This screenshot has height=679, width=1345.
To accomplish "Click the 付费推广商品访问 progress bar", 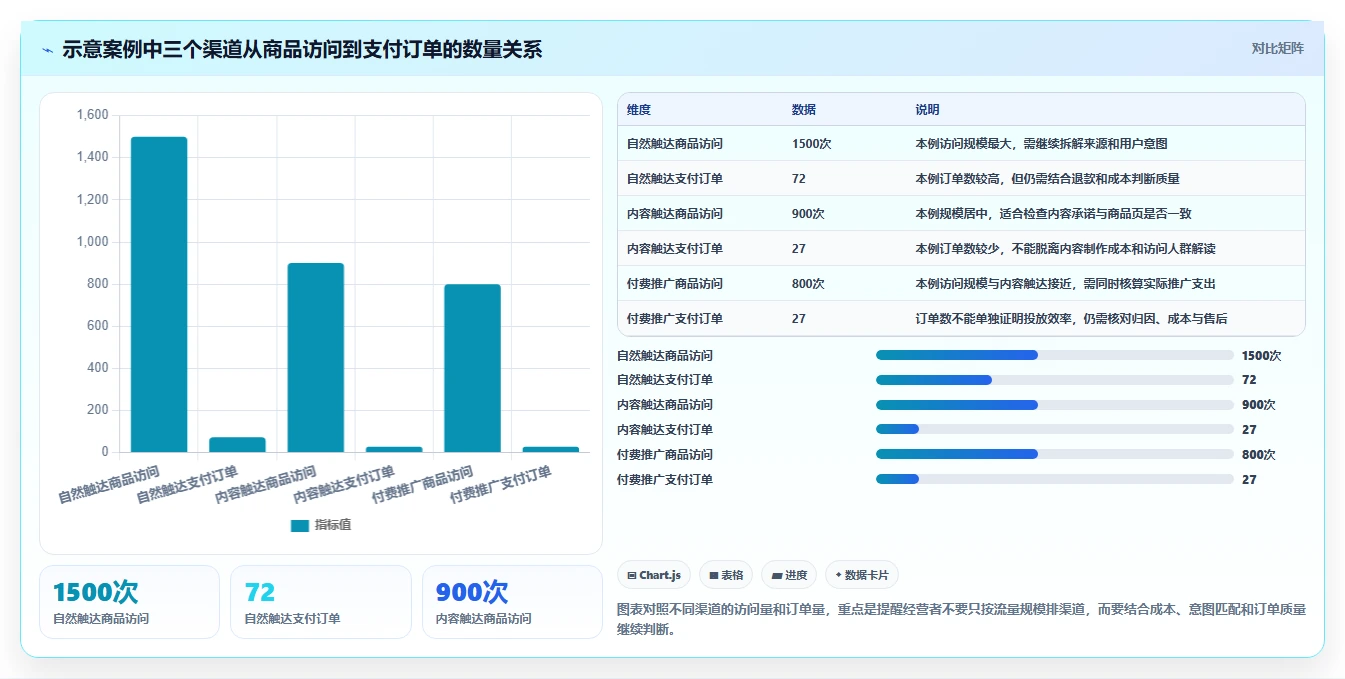I will click(x=1055, y=454).
